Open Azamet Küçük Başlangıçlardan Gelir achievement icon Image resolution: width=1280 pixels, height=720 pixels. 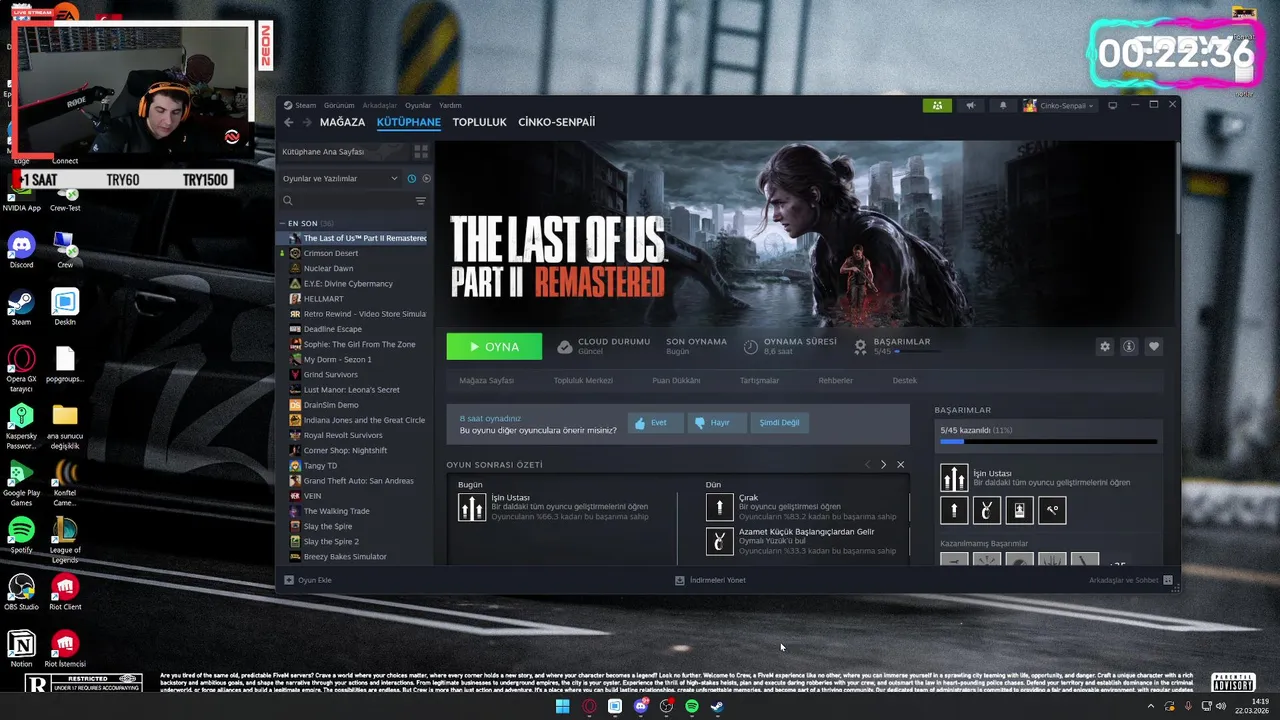pos(720,542)
